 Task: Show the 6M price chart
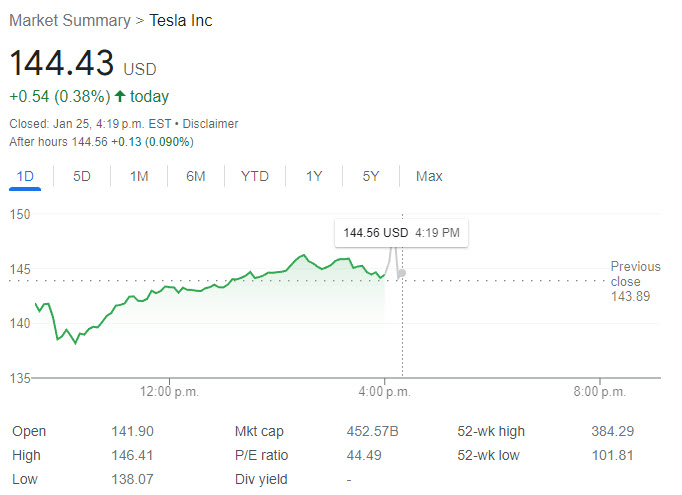(x=196, y=176)
